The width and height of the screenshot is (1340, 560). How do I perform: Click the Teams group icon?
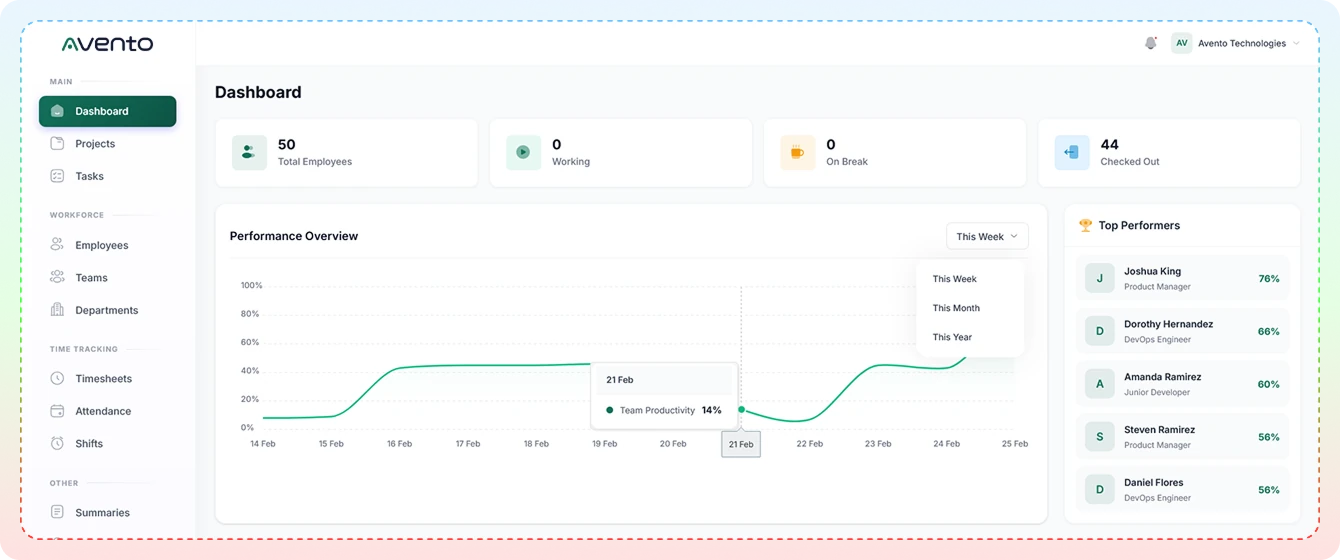(x=57, y=278)
